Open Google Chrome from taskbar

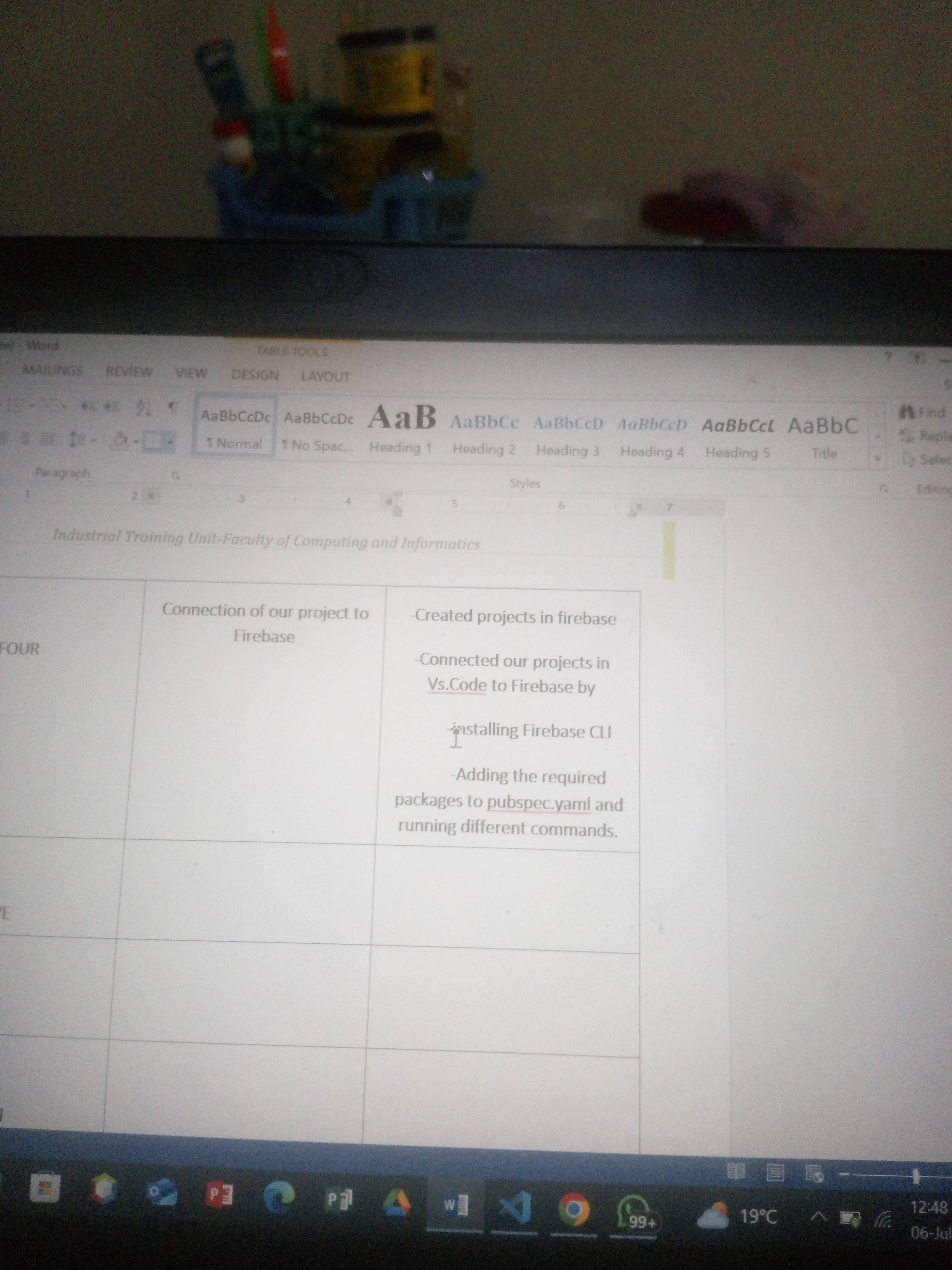575,1210
